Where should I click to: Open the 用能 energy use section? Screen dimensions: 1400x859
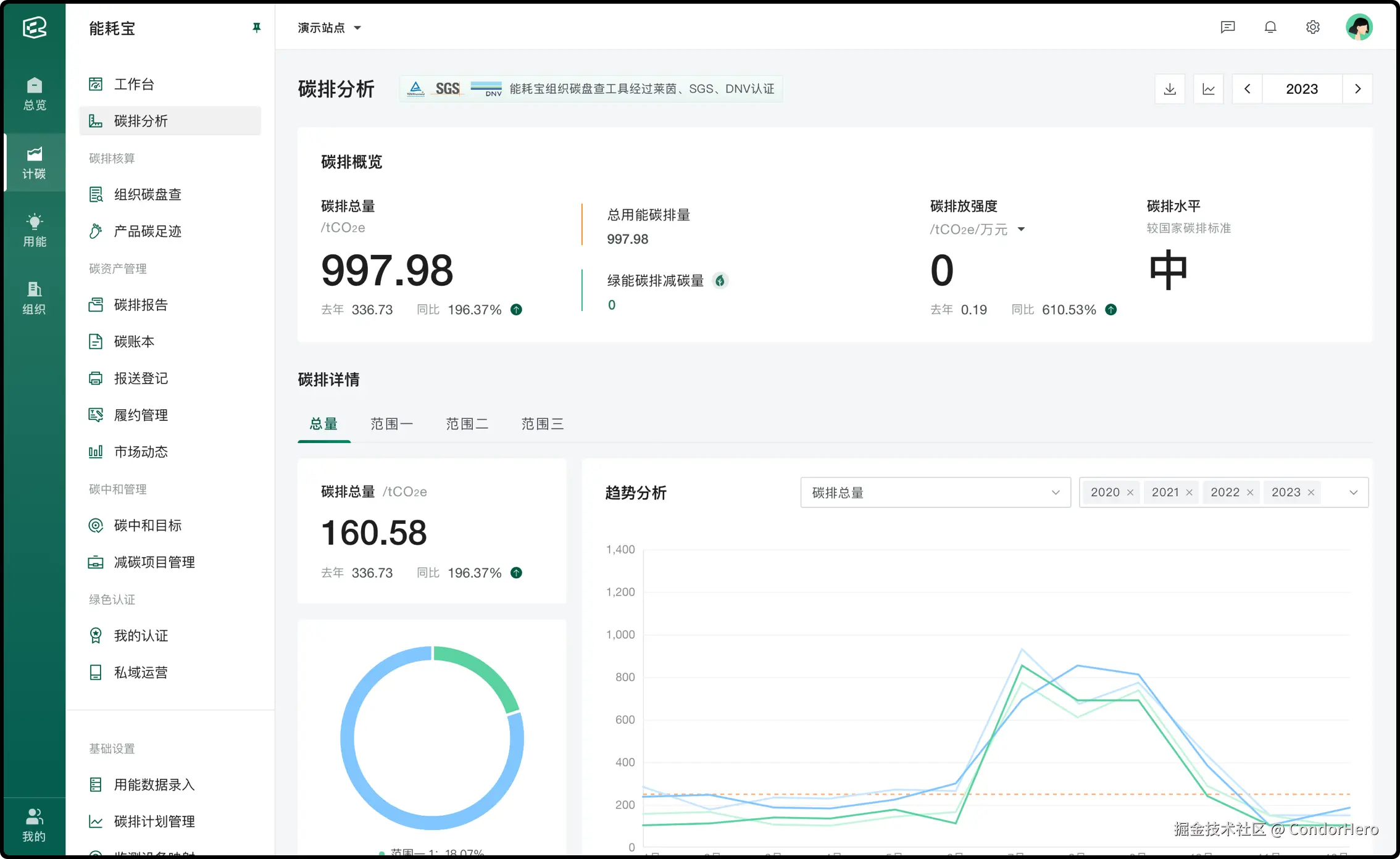point(35,230)
